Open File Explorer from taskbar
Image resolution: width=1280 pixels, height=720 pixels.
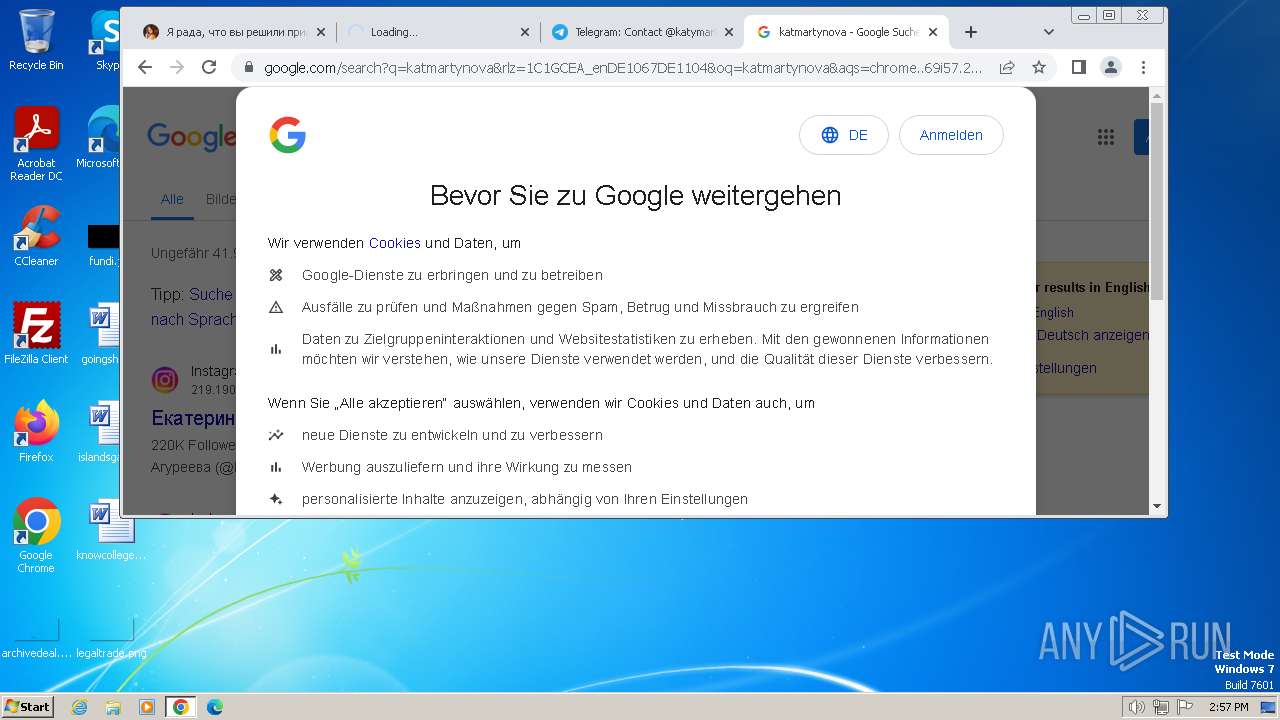tap(113, 707)
